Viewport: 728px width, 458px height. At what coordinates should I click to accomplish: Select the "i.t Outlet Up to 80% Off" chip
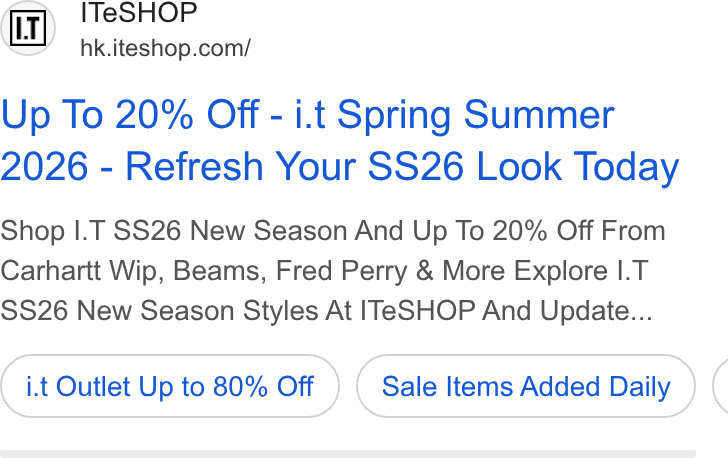tap(170, 386)
